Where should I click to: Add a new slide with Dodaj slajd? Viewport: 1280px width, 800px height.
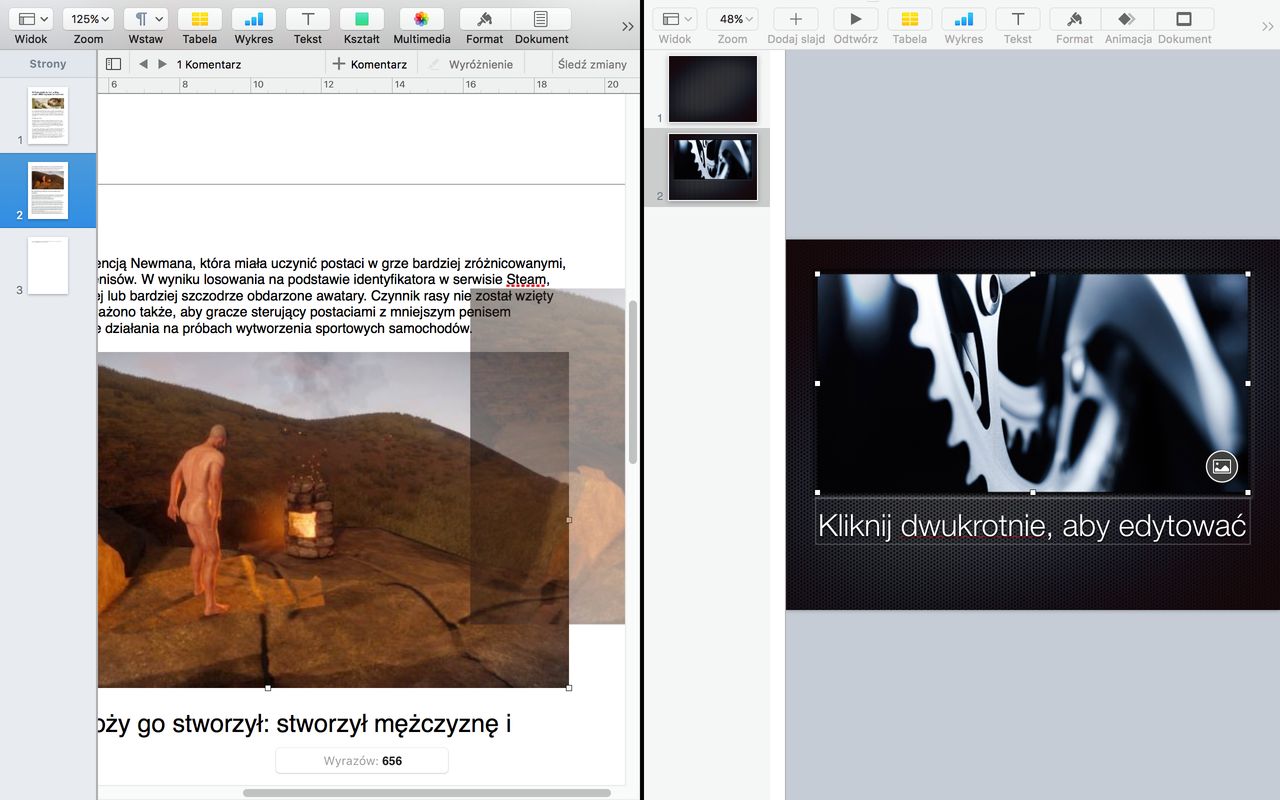(796, 20)
